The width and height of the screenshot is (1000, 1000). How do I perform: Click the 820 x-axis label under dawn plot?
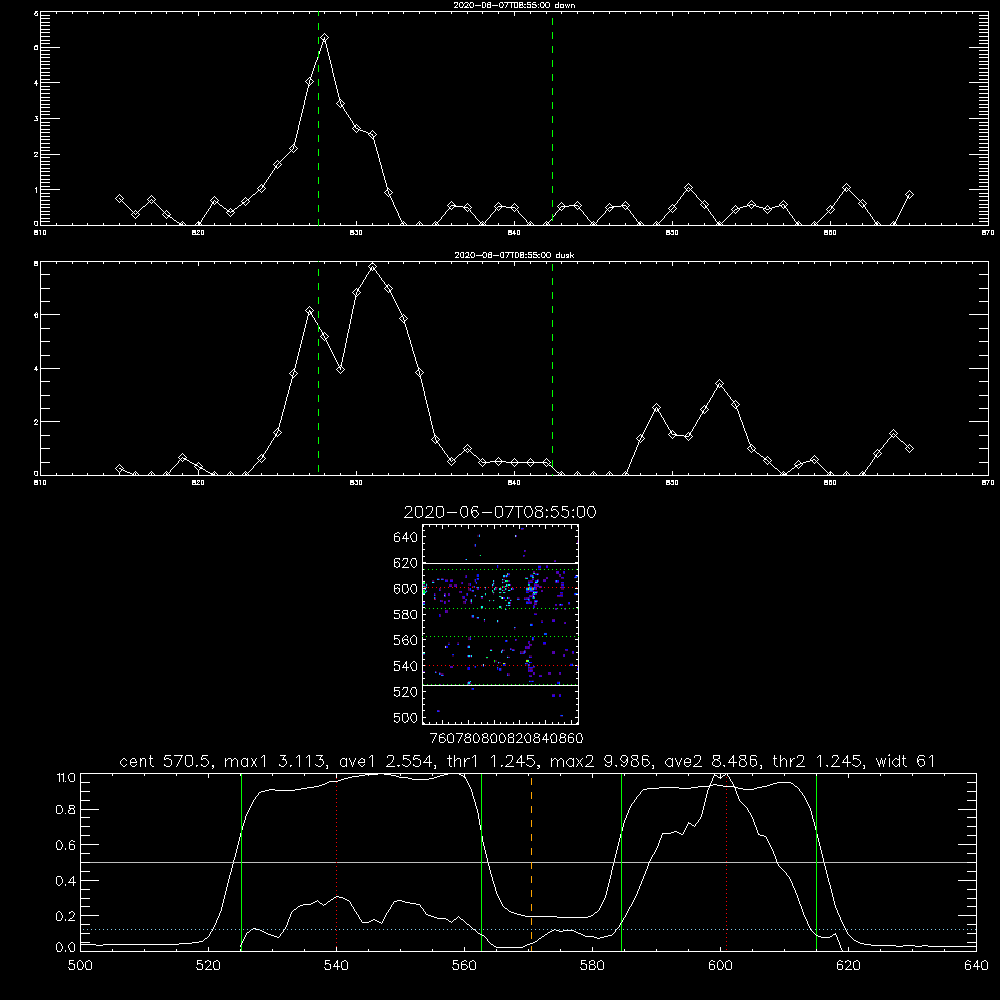point(198,233)
